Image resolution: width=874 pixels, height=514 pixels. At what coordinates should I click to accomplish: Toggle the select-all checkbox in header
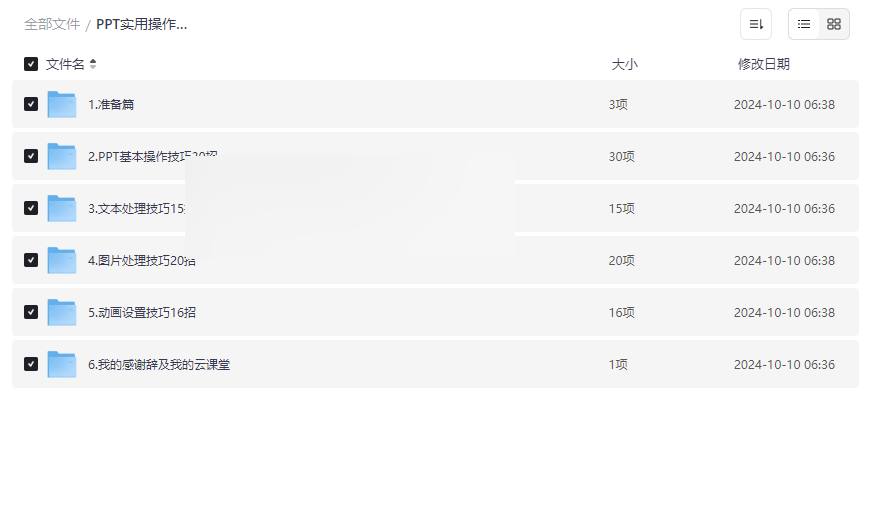coord(31,64)
